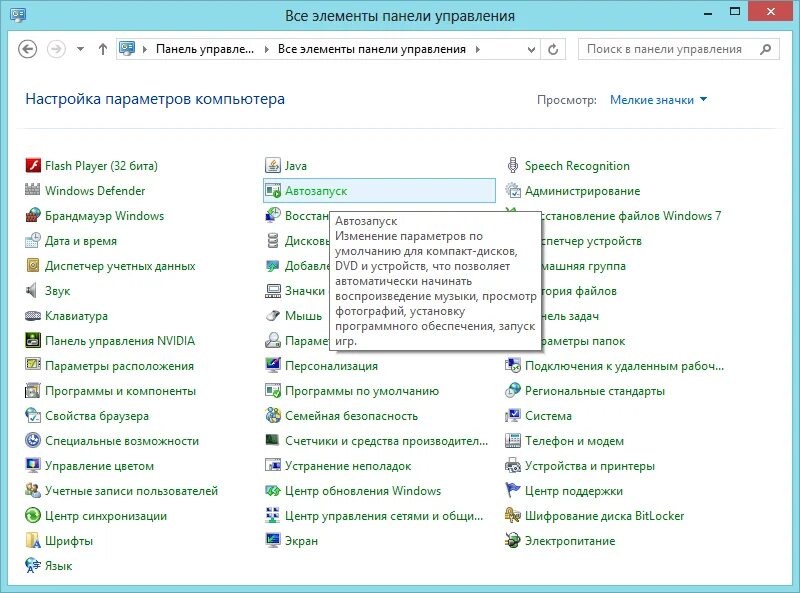Image resolution: width=800 pixels, height=593 pixels.
Task: Refresh the control panel view
Action: tap(553, 50)
